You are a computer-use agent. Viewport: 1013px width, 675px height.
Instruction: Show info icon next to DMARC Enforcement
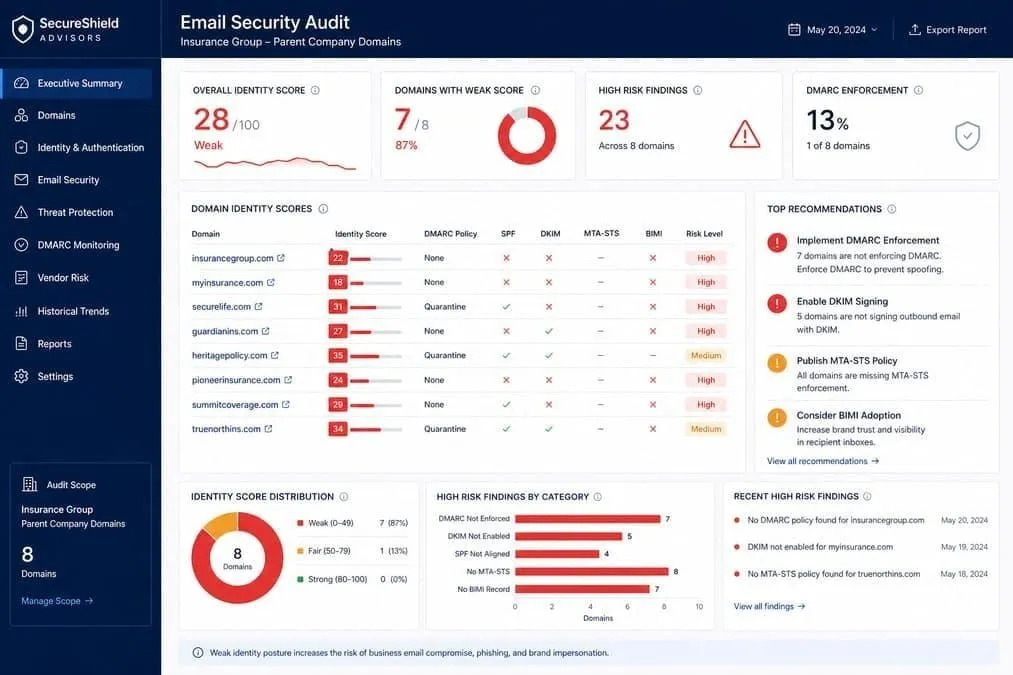(x=918, y=90)
